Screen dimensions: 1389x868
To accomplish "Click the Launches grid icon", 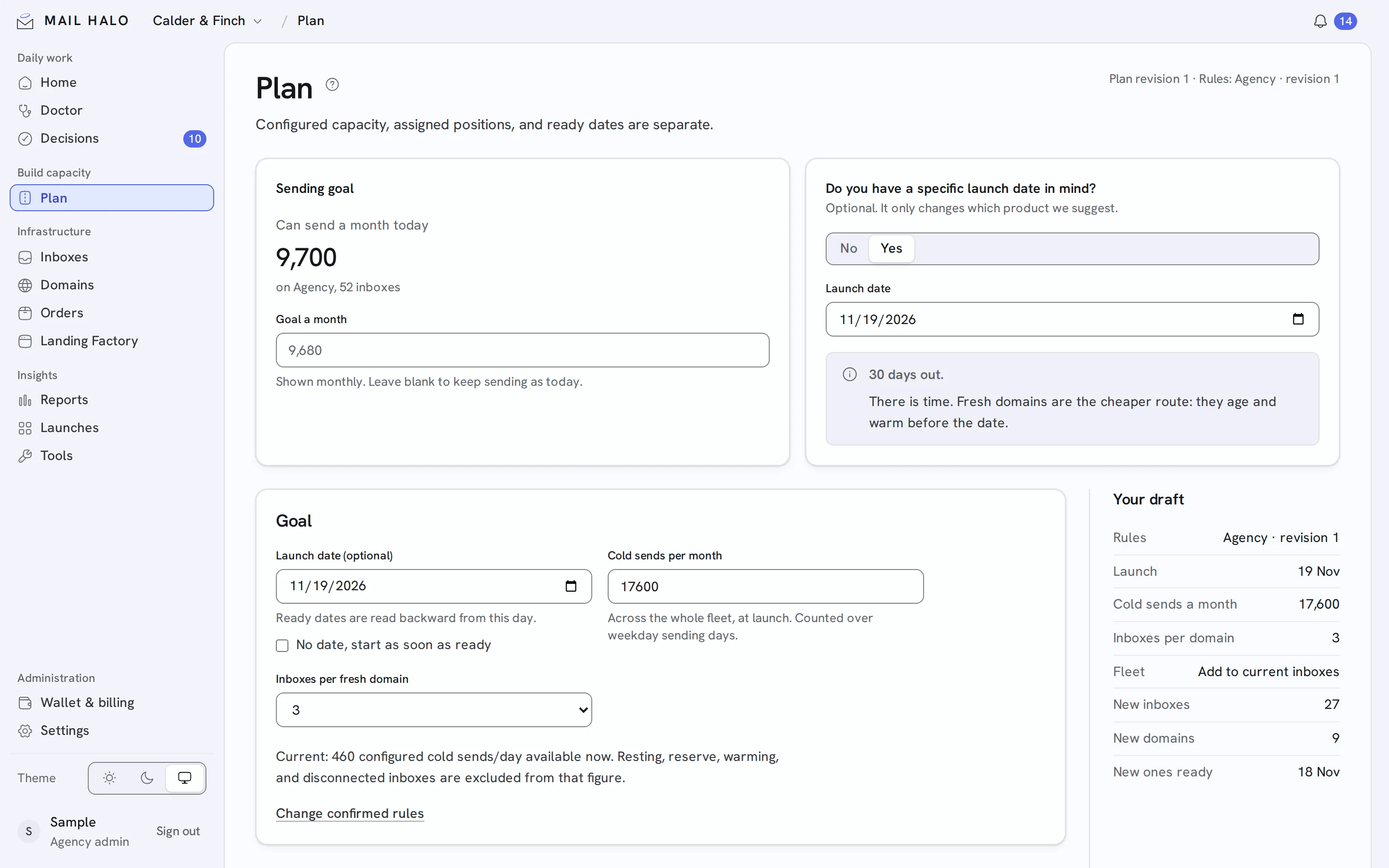I will (x=25, y=428).
